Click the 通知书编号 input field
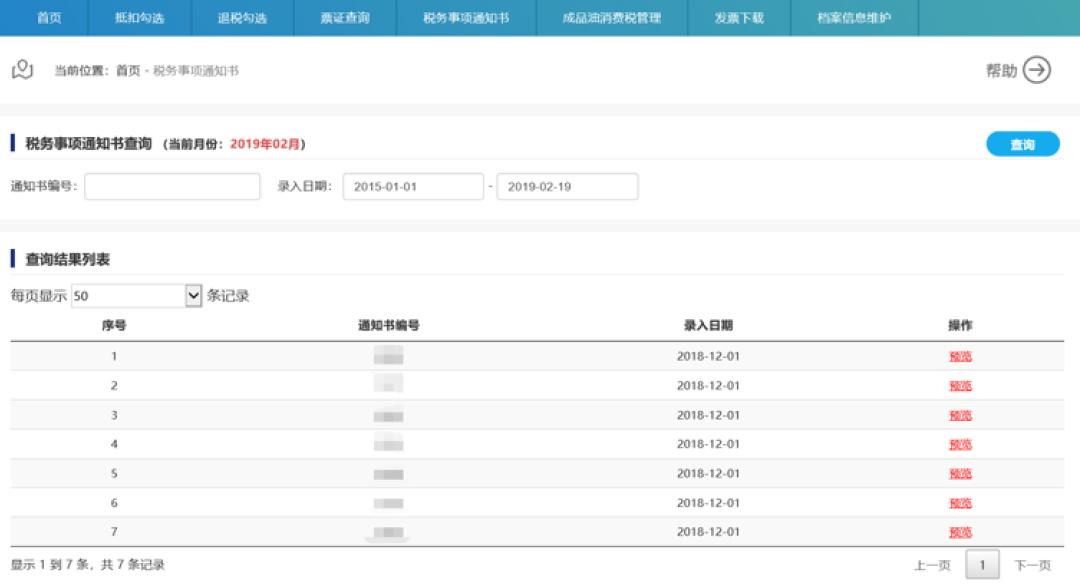Image resolution: width=1080 pixels, height=586 pixels. 172,186
